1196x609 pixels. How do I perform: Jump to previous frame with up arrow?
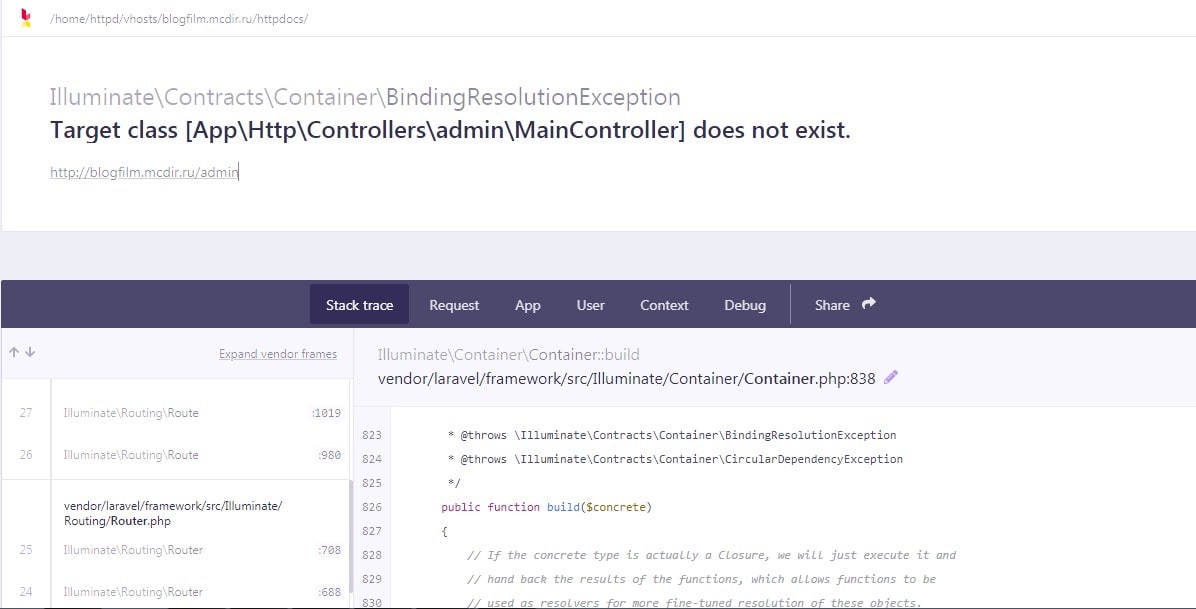[14, 352]
